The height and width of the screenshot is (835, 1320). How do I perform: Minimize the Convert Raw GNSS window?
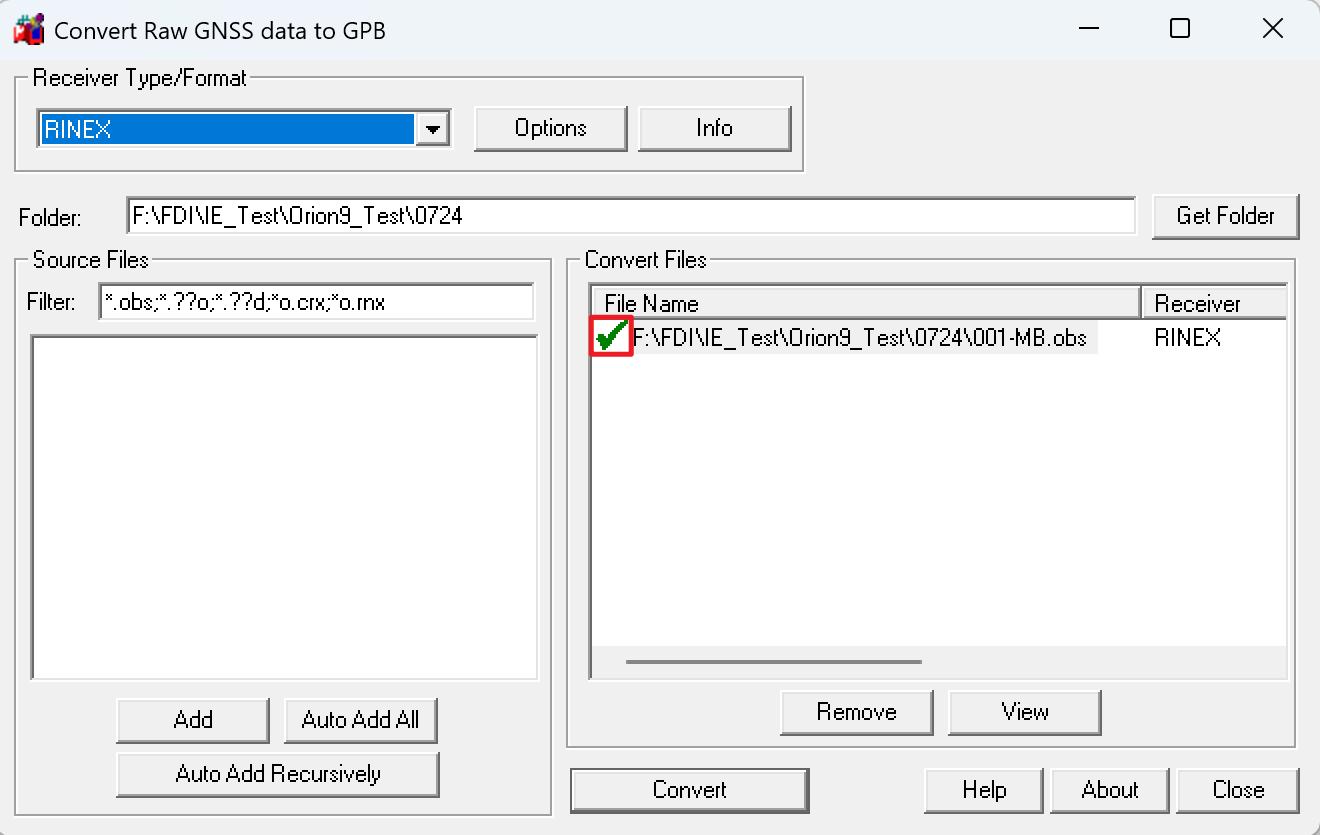click(1087, 29)
